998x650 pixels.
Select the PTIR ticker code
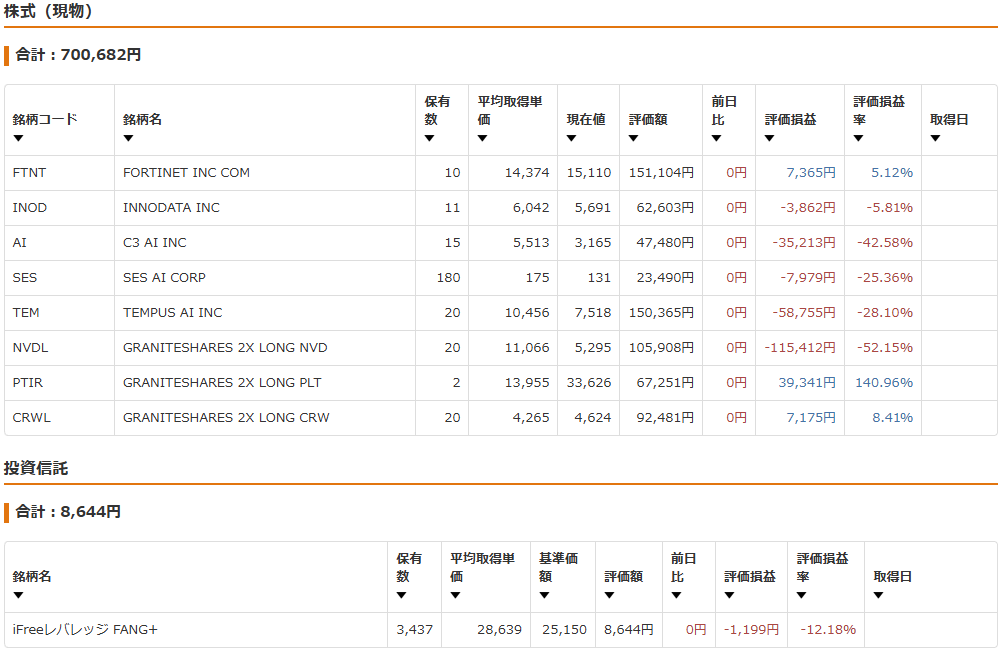click(x=28, y=383)
